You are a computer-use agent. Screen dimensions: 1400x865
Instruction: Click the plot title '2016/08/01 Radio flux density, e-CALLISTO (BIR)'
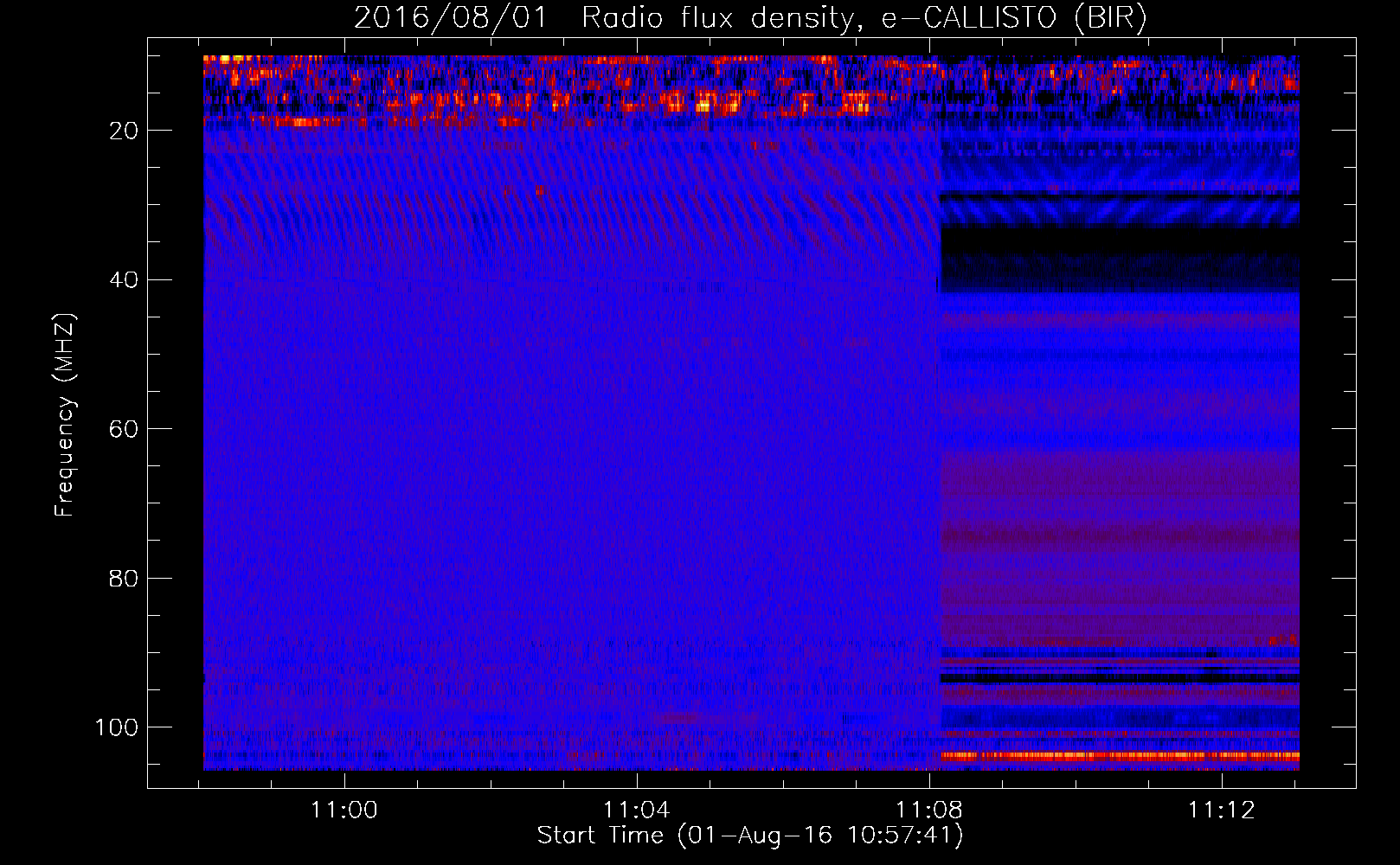pos(750,18)
